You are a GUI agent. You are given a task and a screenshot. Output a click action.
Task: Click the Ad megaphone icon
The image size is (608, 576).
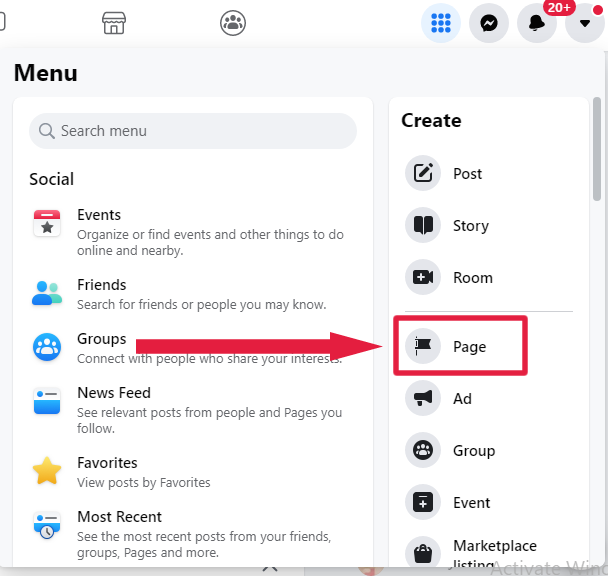pyautogui.click(x=423, y=398)
